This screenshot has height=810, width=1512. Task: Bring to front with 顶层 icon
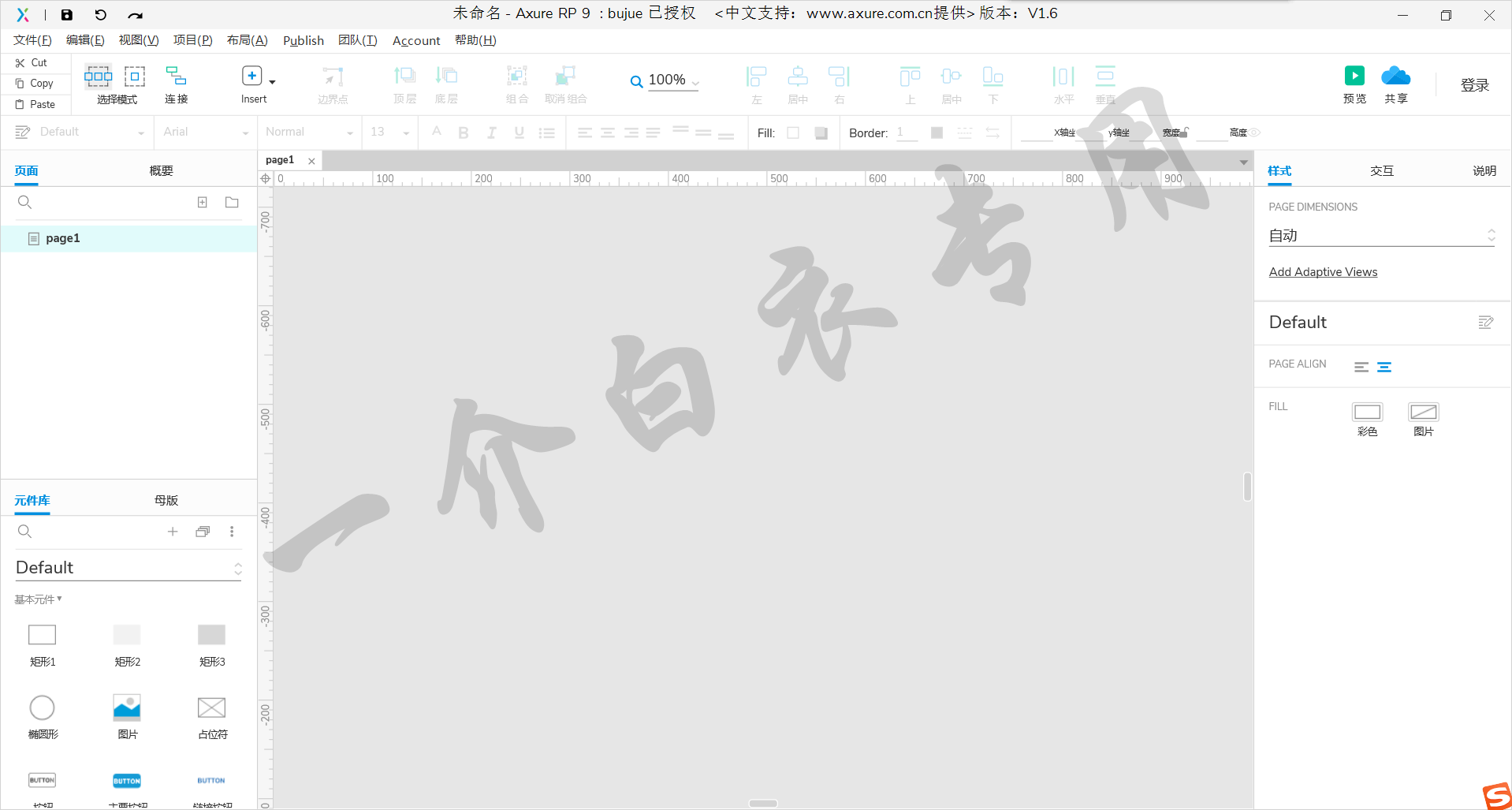pos(404,76)
